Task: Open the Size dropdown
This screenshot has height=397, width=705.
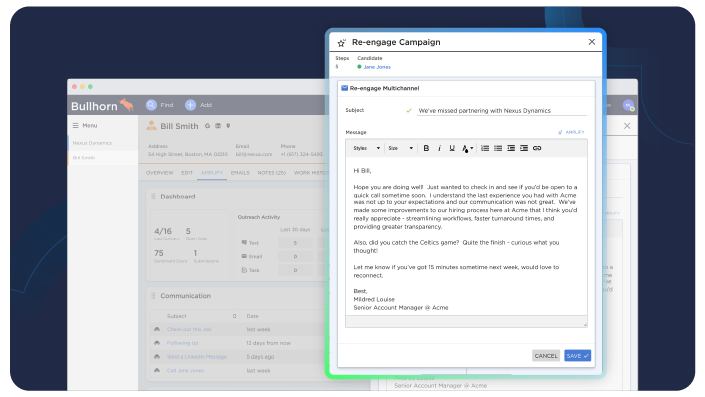Action: (x=400, y=148)
